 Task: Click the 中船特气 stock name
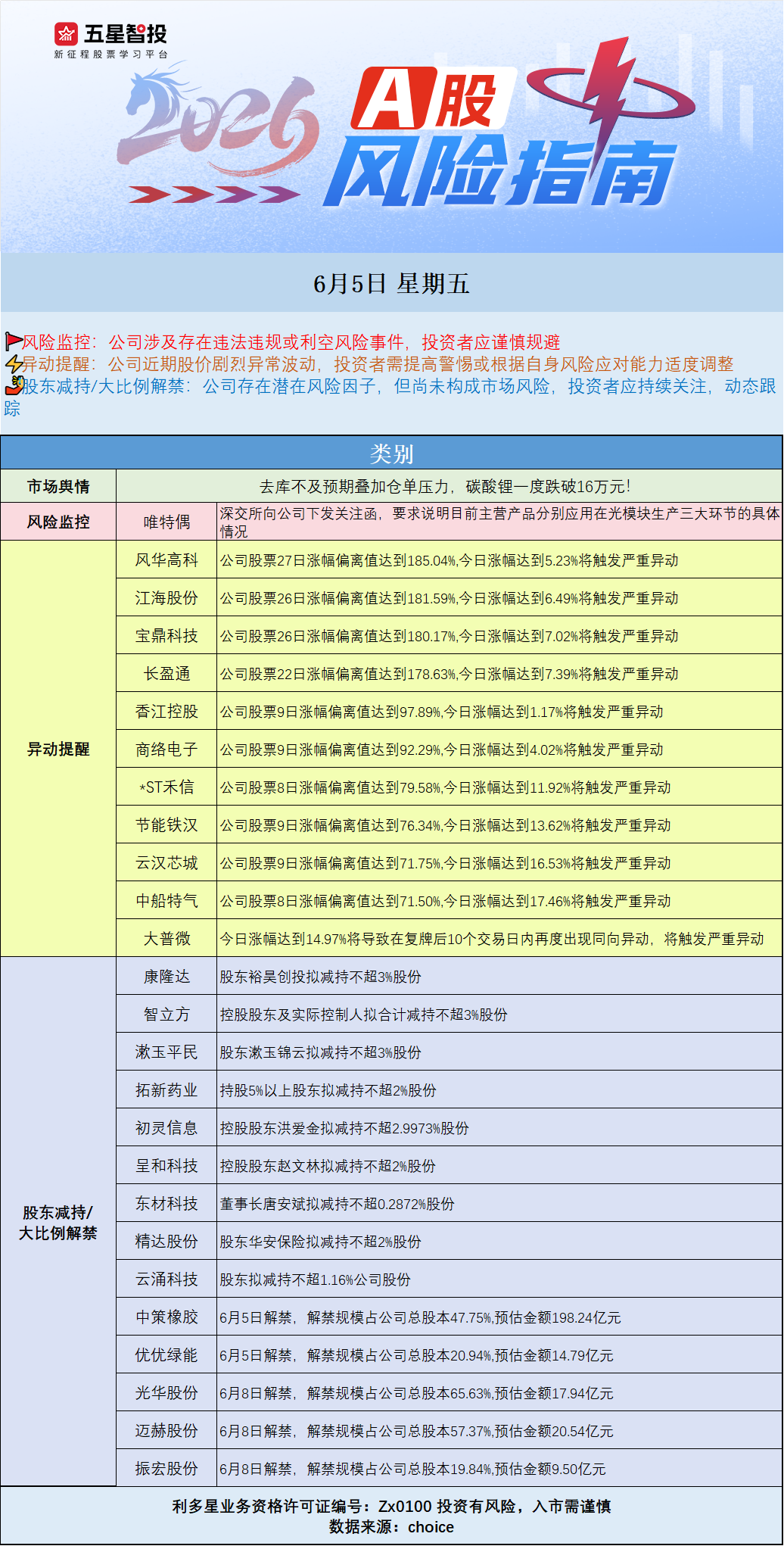[166, 900]
